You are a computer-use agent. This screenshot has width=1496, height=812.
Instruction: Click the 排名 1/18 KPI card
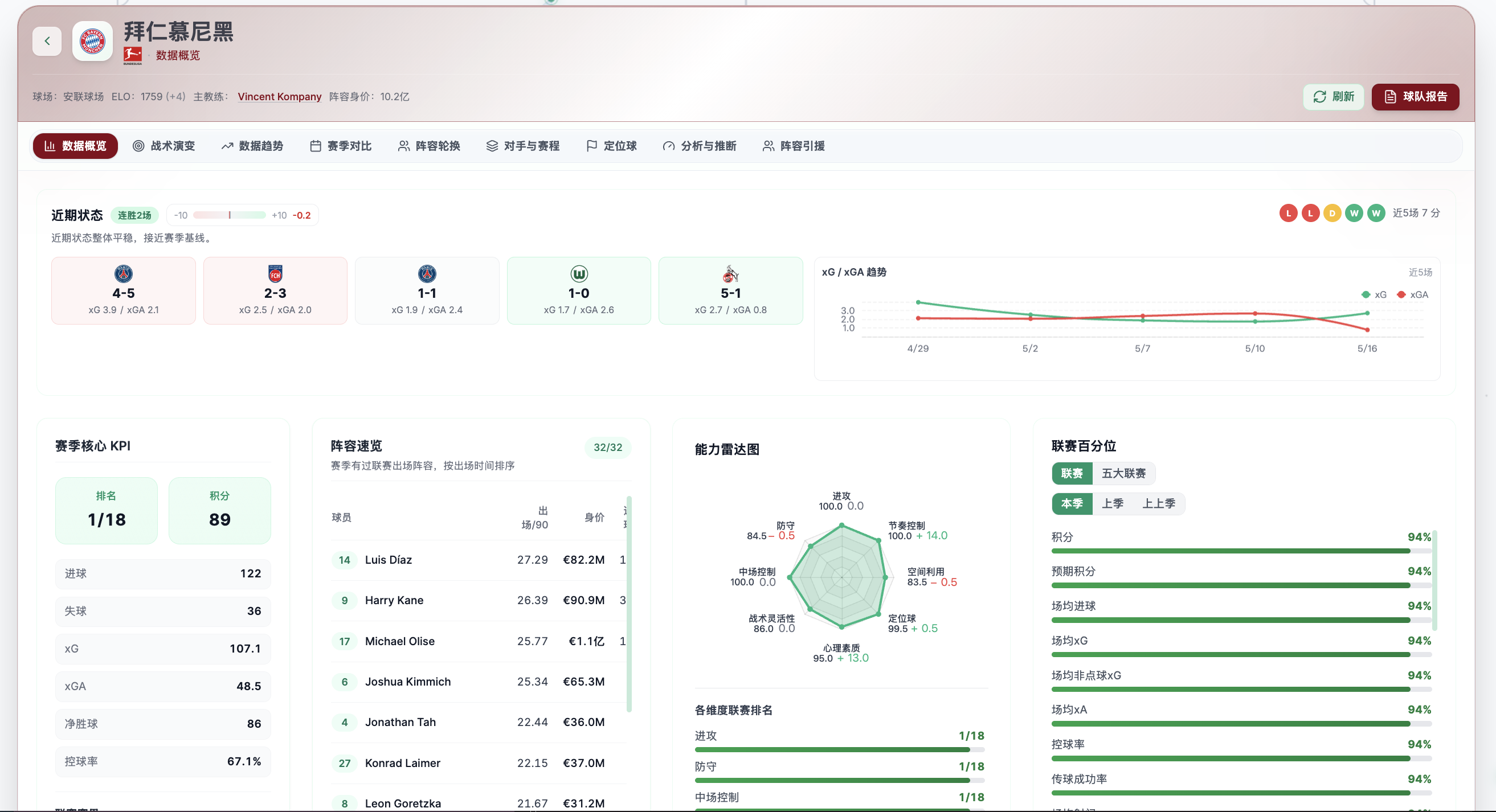(x=107, y=510)
